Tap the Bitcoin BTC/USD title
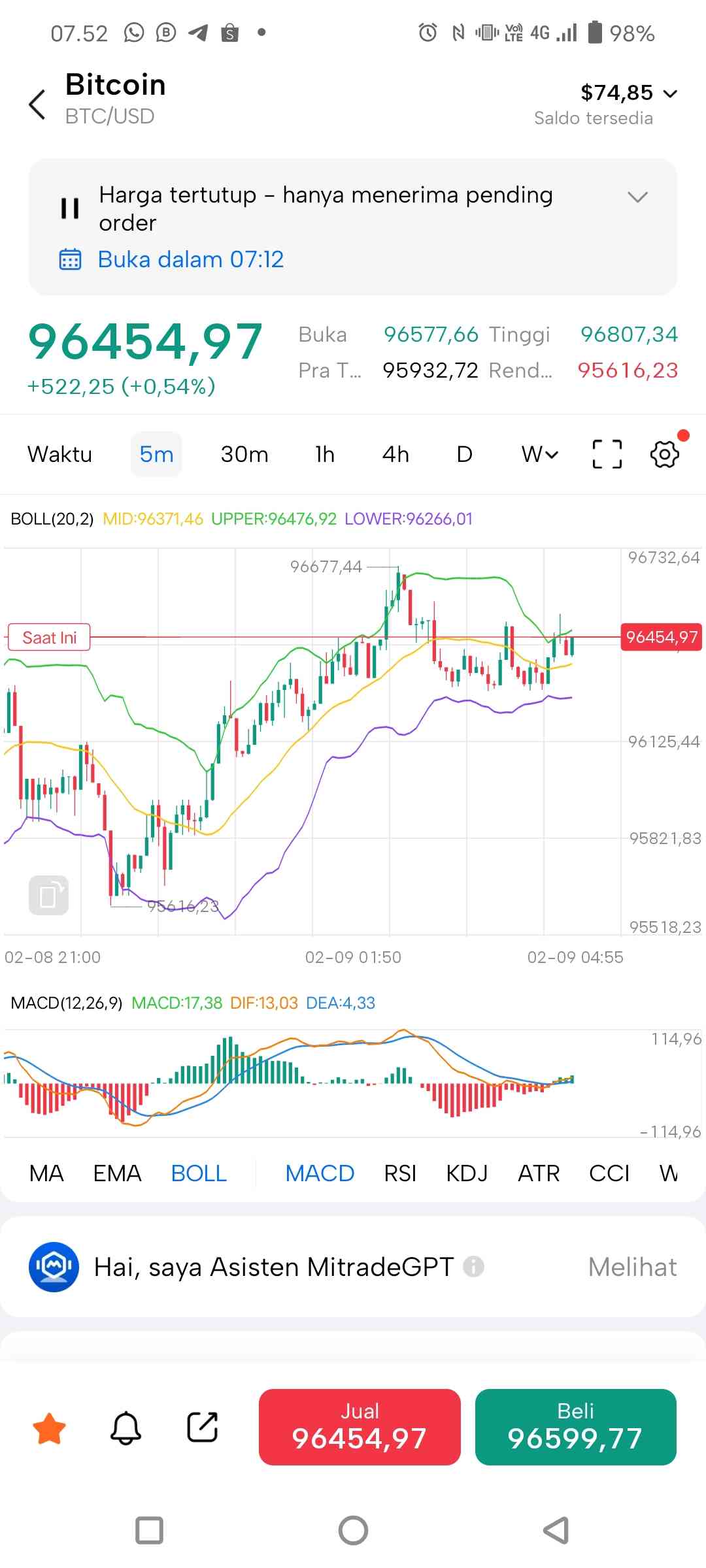The height and width of the screenshot is (1568, 706). [116, 99]
